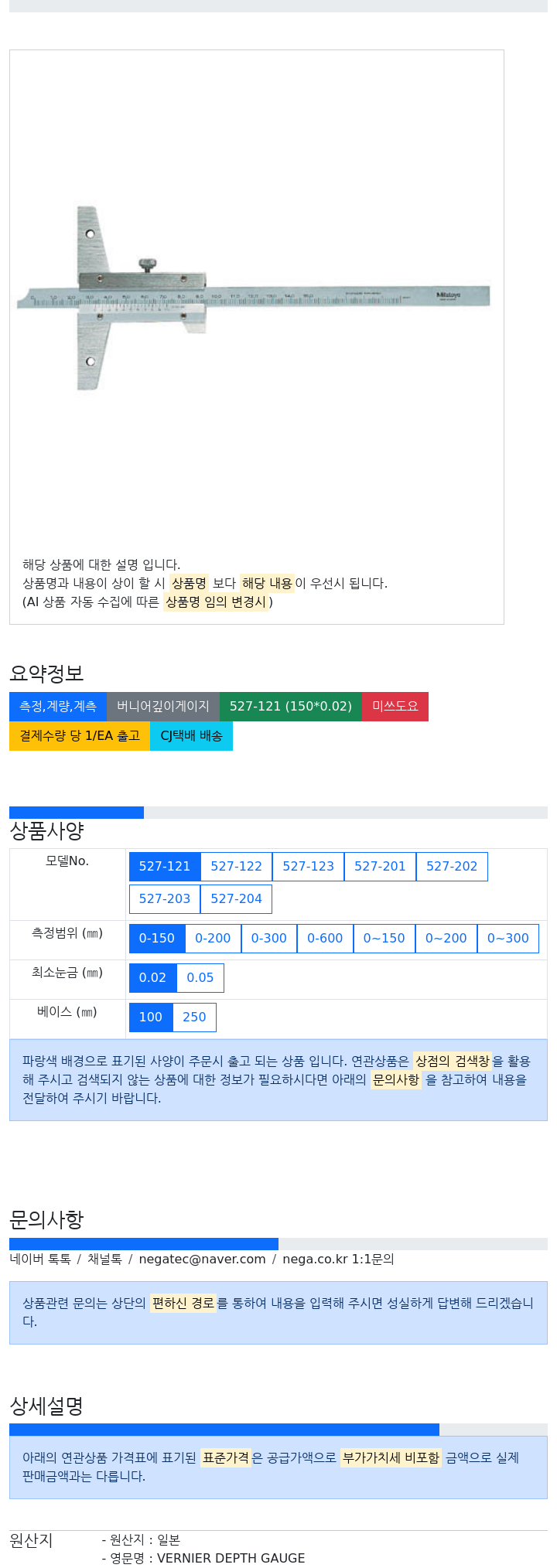Select the 0.02 graduation option
The height and width of the screenshot is (1568, 557).
[x=152, y=977]
